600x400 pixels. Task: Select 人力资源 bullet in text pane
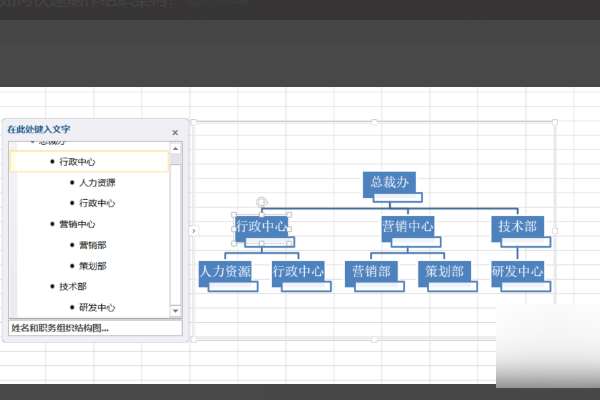click(97, 183)
